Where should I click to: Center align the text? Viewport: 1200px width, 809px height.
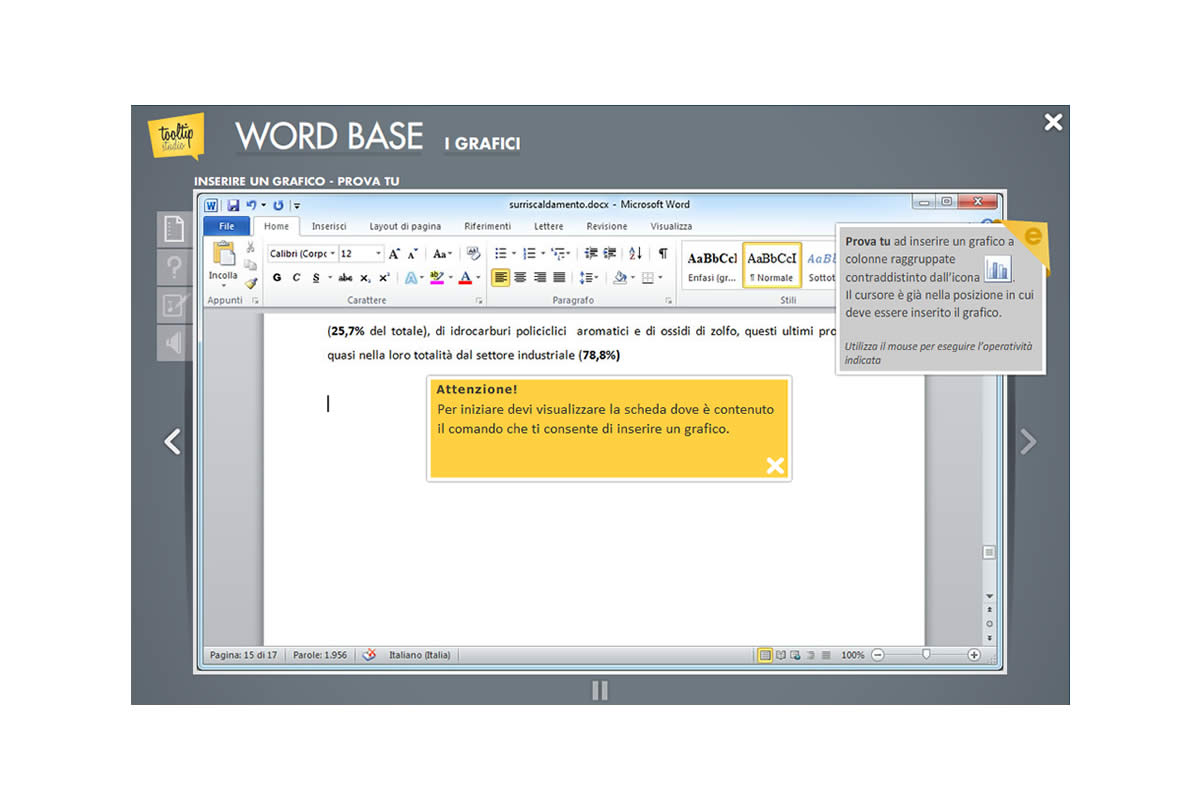point(520,278)
